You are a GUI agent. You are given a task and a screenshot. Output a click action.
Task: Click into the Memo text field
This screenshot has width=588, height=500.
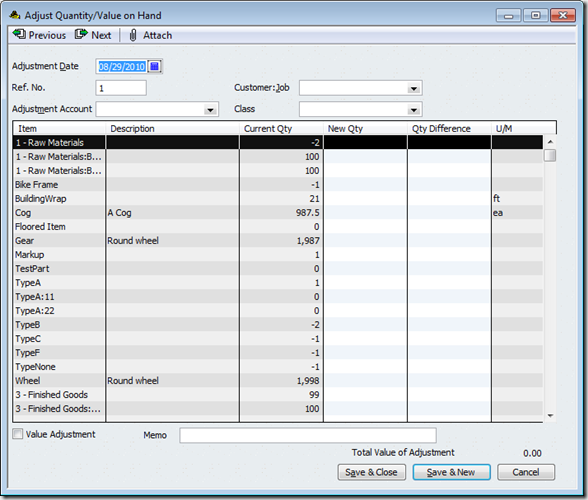tap(308, 435)
